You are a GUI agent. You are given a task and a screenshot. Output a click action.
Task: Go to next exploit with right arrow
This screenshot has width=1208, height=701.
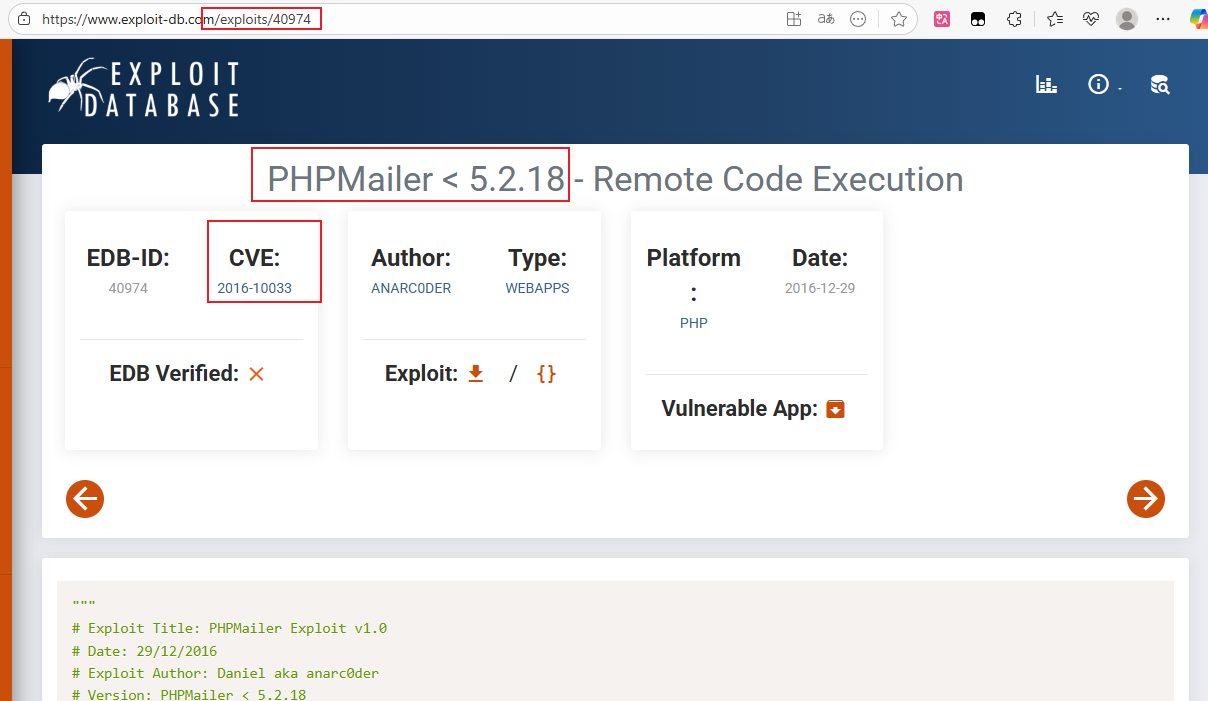(x=1146, y=498)
